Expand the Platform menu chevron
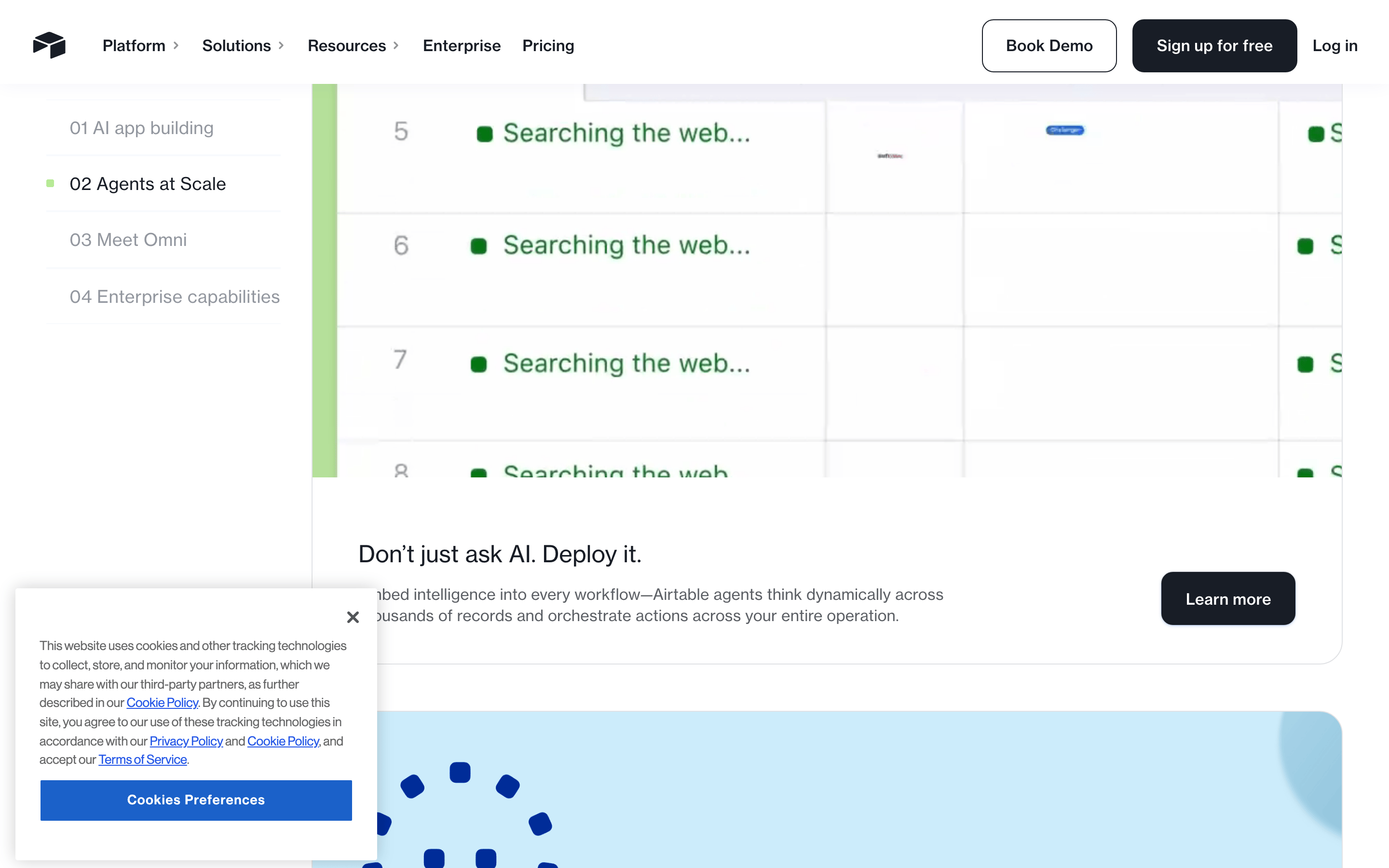 click(176, 45)
